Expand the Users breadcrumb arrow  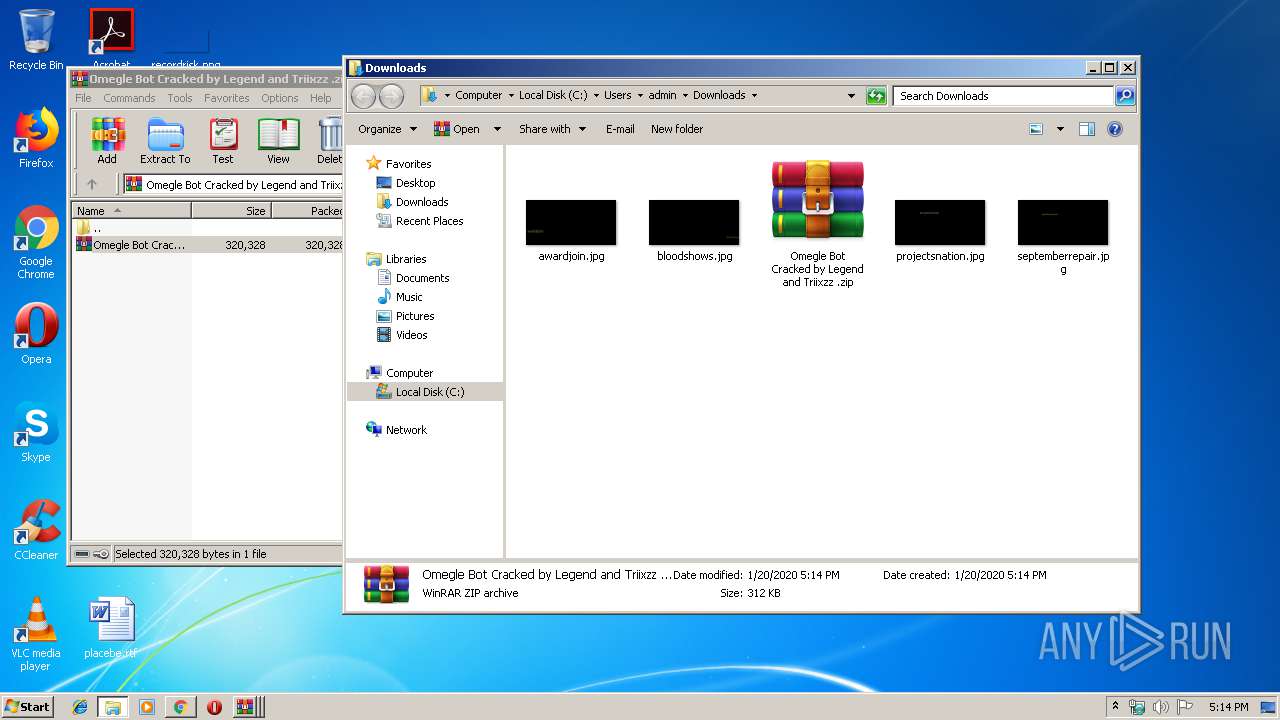[x=638, y=96]
